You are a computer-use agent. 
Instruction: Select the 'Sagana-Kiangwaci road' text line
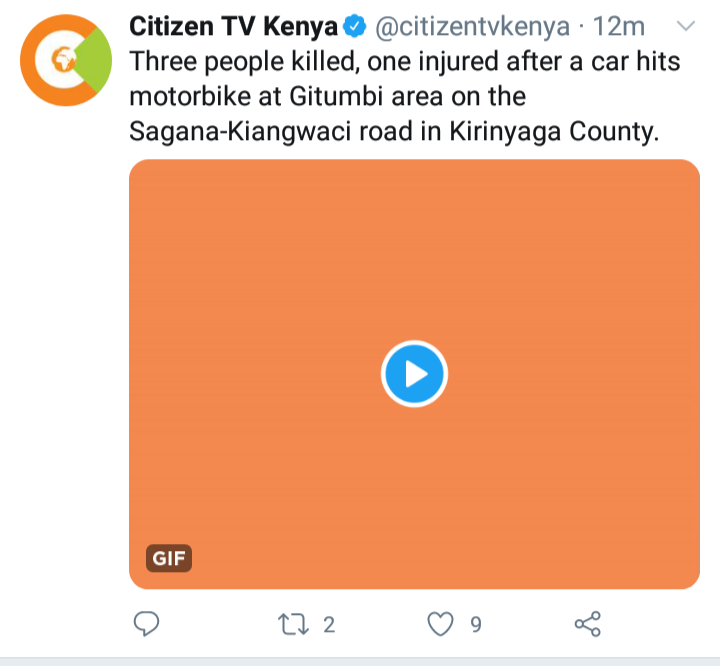394,131
